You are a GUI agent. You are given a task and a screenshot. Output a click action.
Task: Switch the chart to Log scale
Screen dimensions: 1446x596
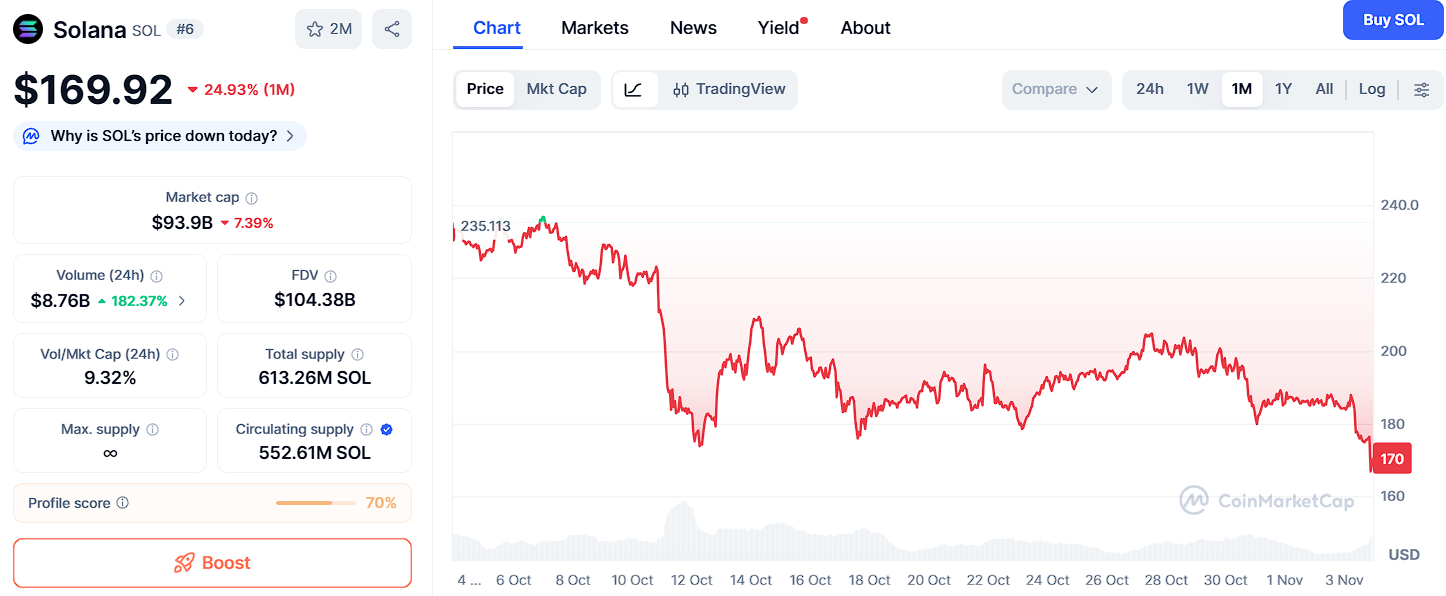[x=1371, y=89]
